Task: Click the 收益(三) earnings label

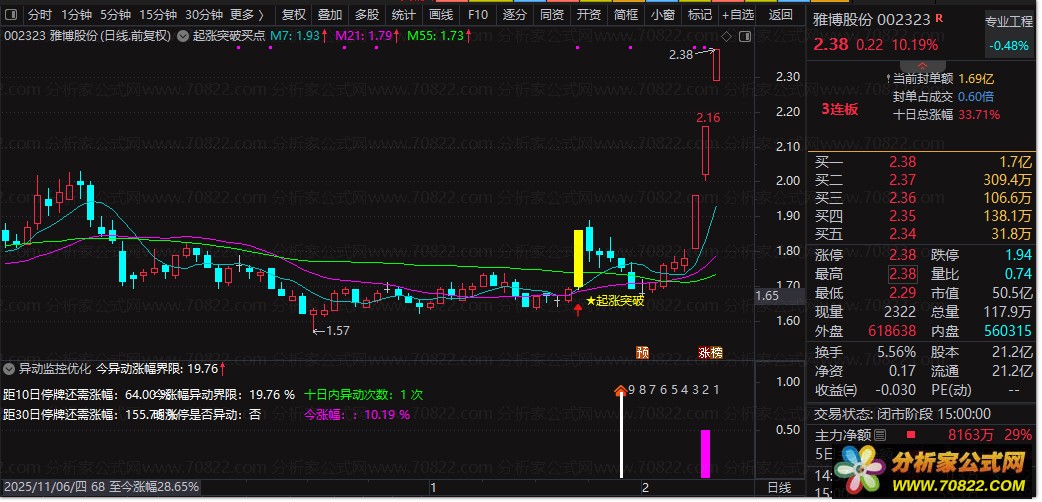Action: click(836, 390)
